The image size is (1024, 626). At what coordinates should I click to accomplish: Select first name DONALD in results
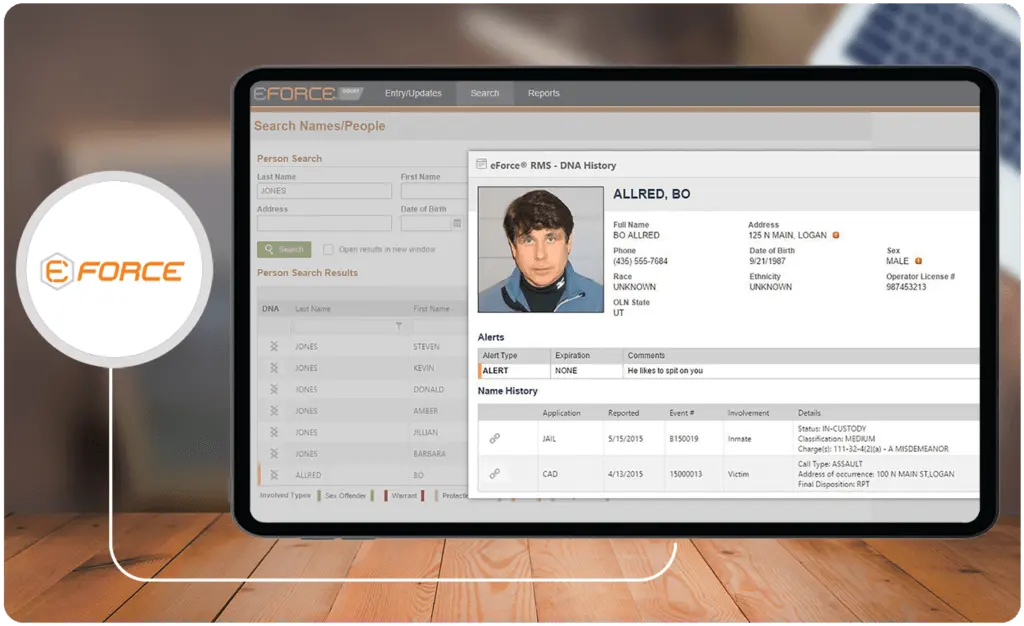point(428,390)
